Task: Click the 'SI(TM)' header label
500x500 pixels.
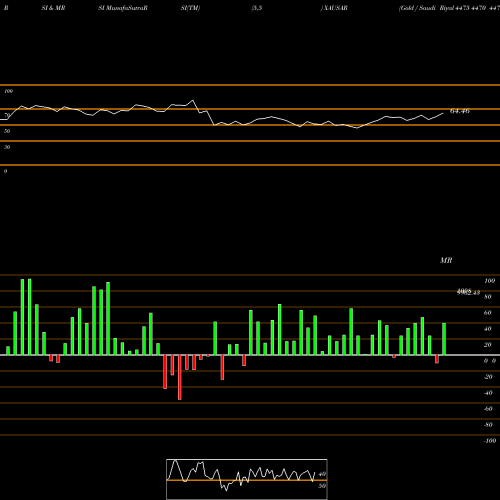Action: tap(190, 8)
